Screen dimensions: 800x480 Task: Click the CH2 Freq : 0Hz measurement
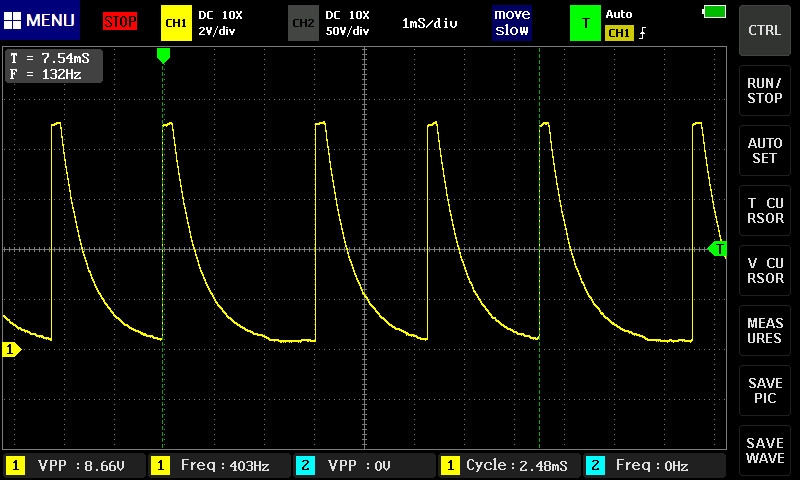(x=654, y=465)
